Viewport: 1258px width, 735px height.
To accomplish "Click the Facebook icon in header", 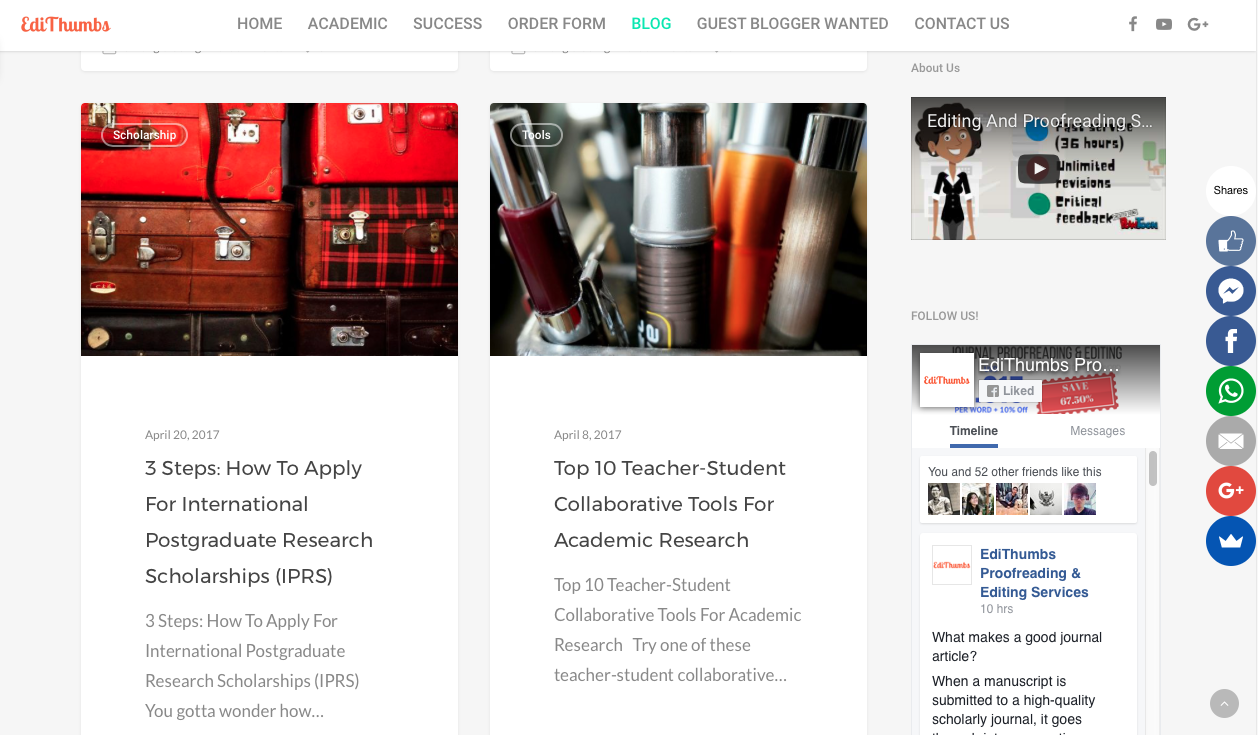I will coord(1132,24).
